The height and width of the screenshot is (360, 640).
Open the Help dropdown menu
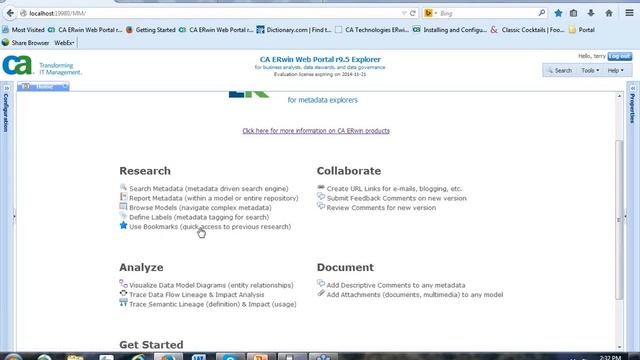click(616, 70)
